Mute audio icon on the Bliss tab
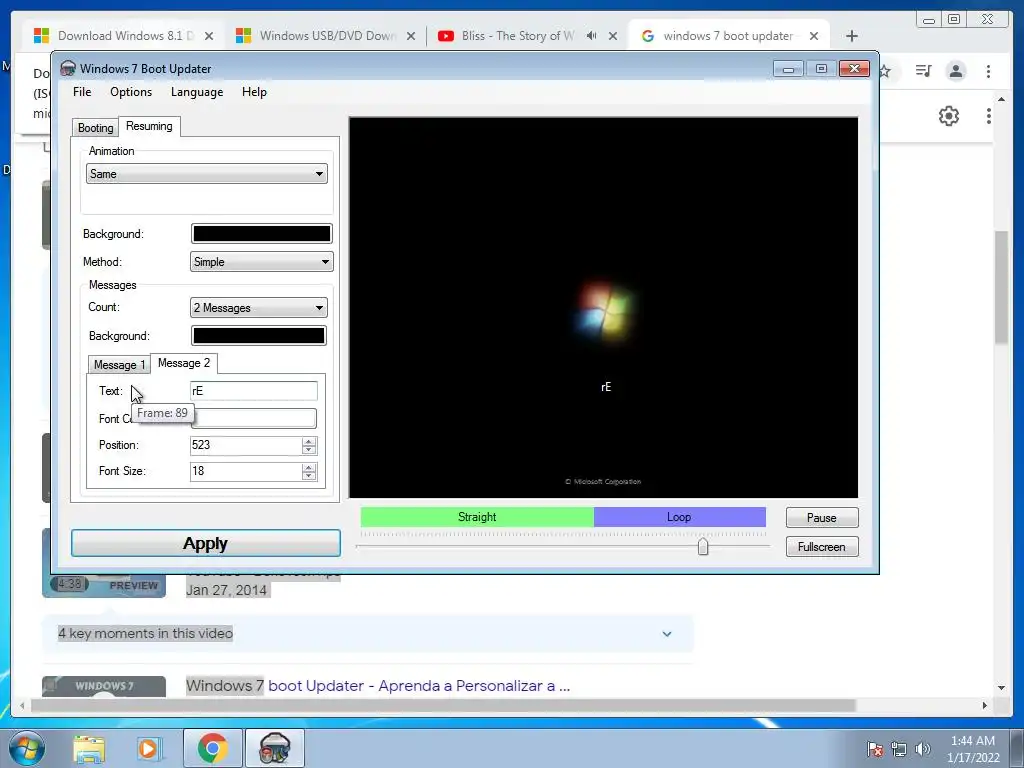 [592, 36]
